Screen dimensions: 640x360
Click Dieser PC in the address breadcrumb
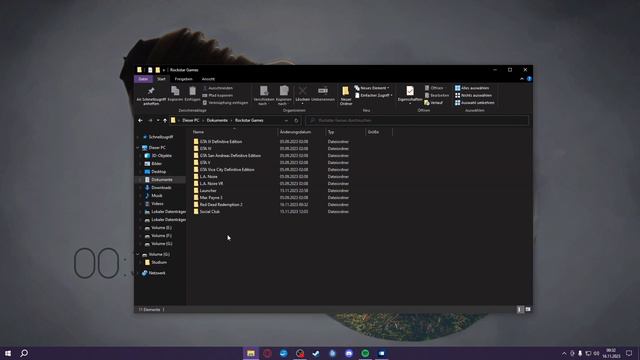(191, 120)
